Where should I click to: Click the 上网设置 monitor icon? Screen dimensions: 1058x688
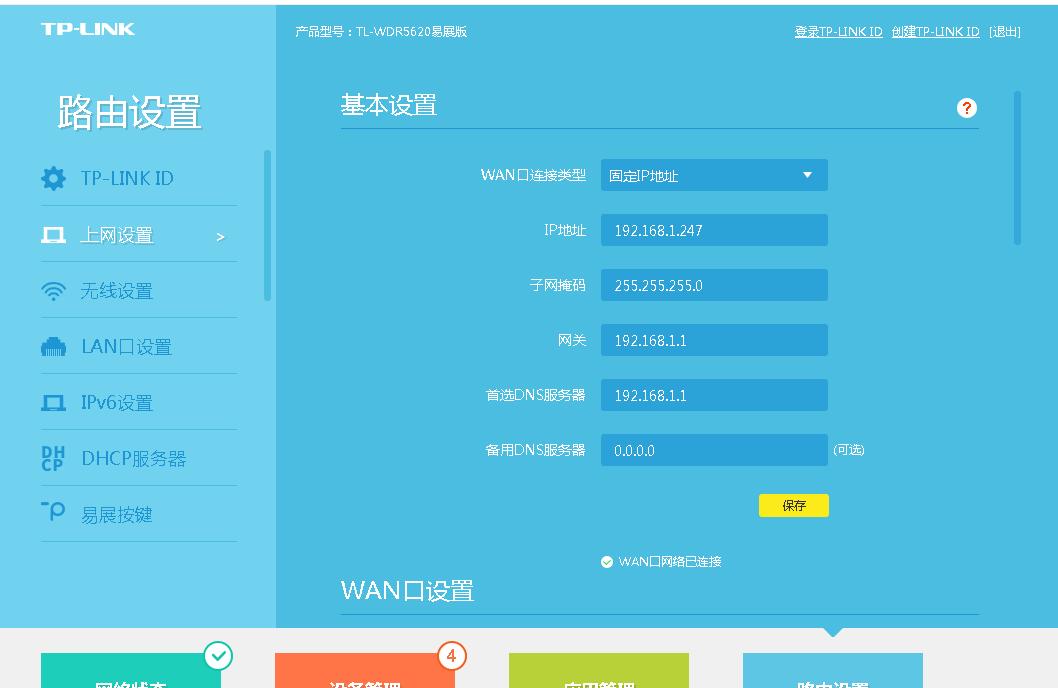[x=52, y=234]
